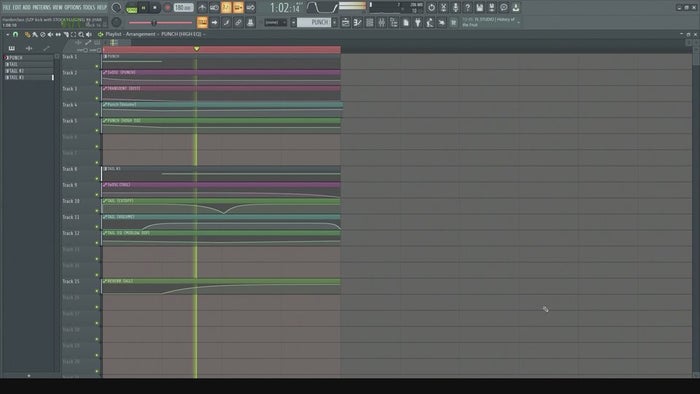Select the playlist paint brush tool

tap(35, 34)
